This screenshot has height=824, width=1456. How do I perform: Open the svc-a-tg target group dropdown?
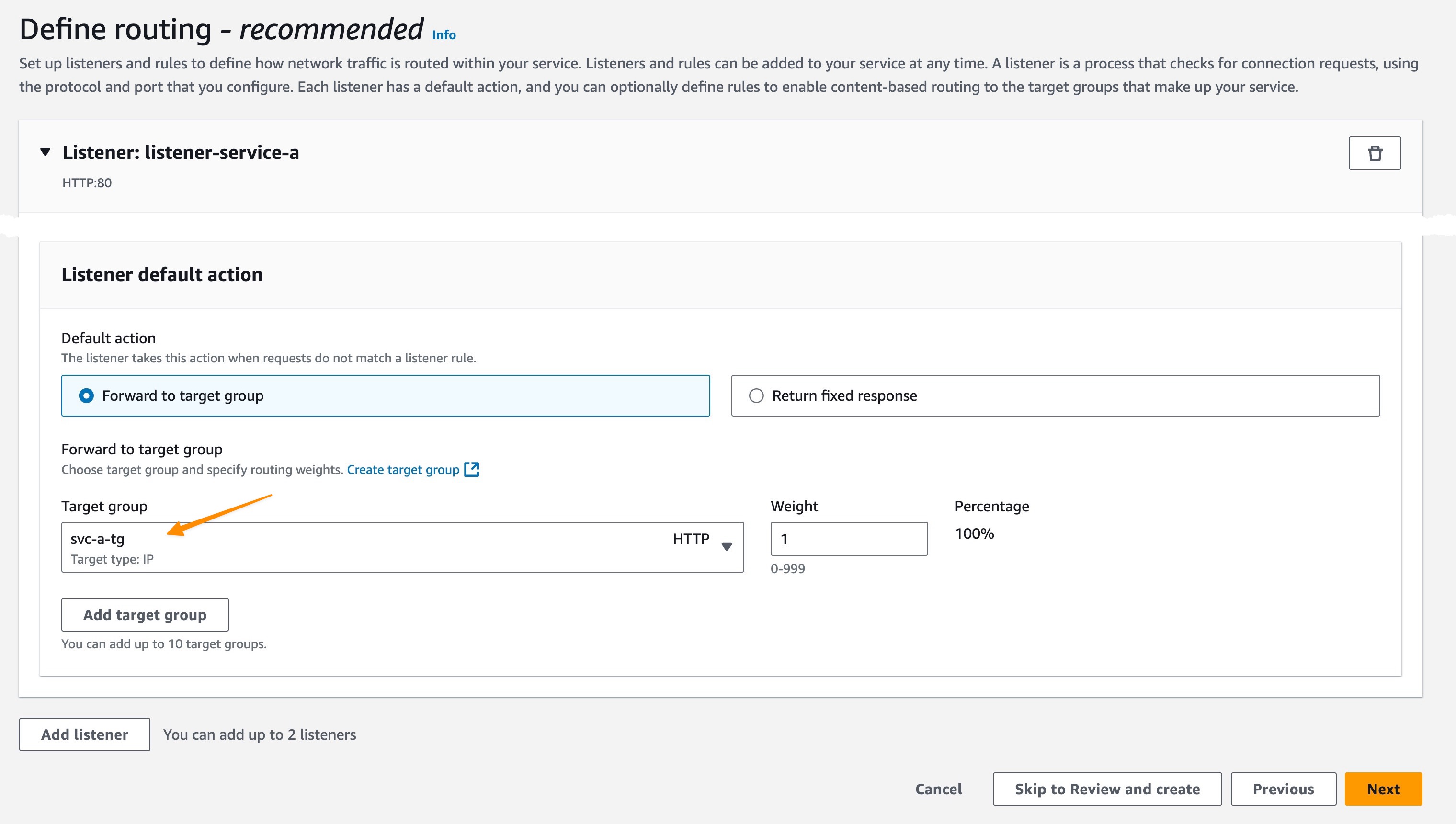pyautogui.click(x=402, y=547)
